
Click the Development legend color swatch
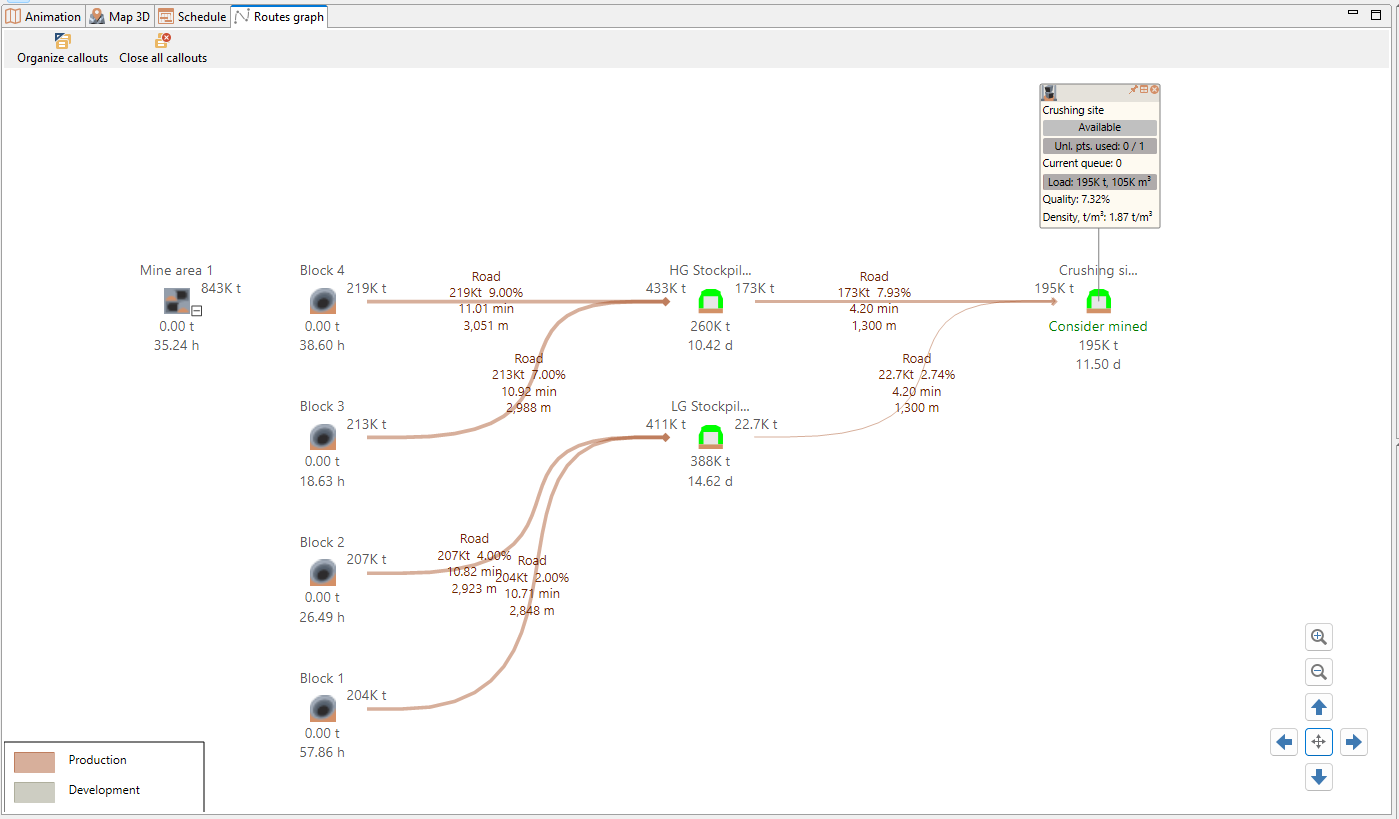click(34, 792)
